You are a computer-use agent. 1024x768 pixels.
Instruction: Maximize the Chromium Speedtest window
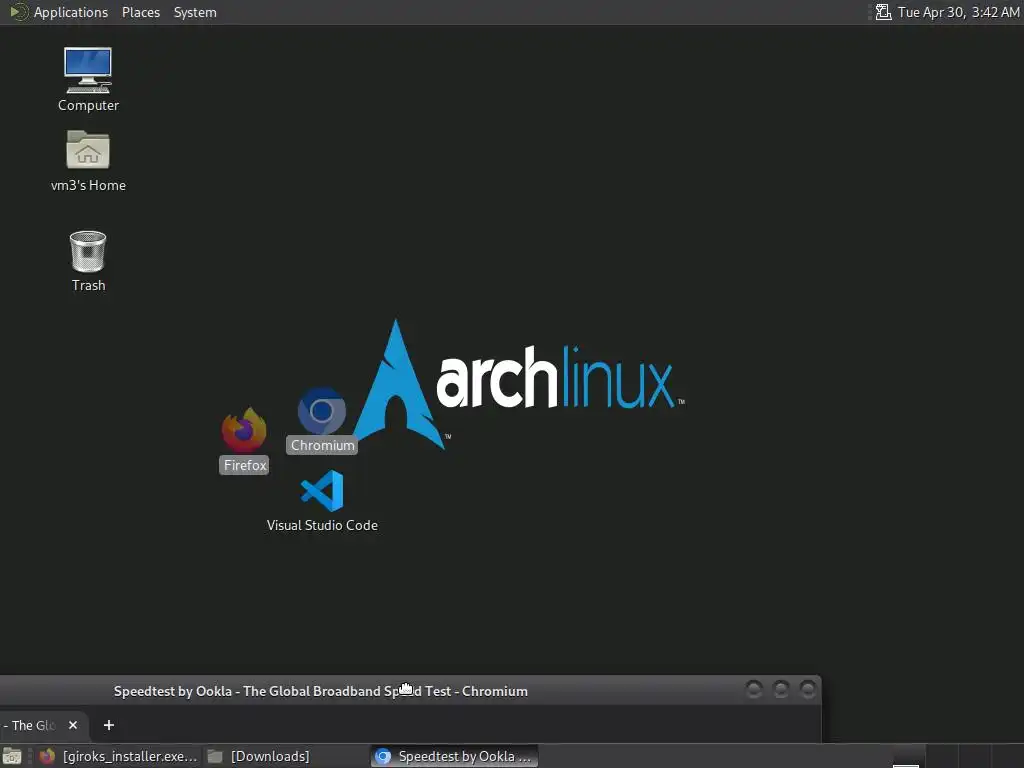click(x=781, y=690)
